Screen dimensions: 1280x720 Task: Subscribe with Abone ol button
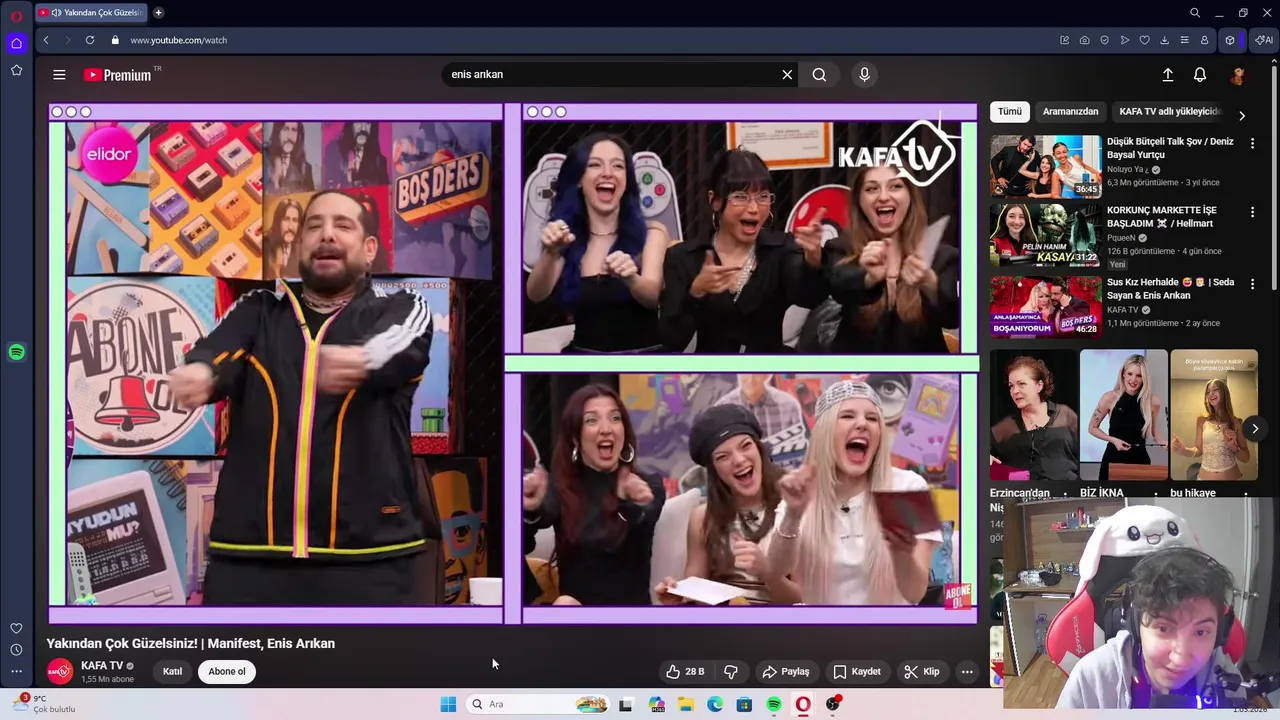coord(227,671)
